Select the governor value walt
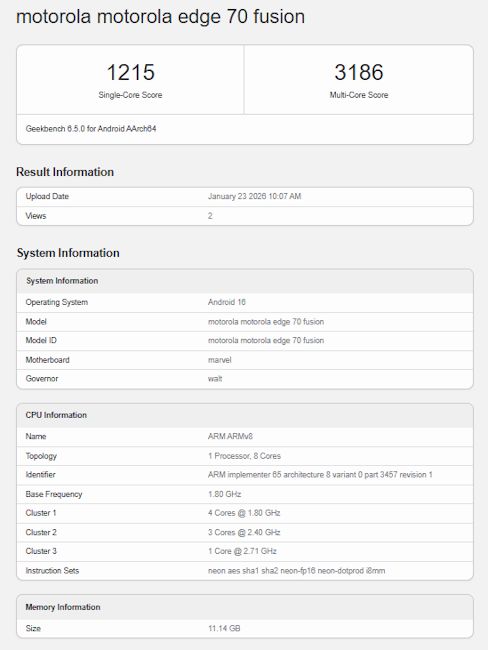Screen dimensions: 488x650 (x=215, y=378)
